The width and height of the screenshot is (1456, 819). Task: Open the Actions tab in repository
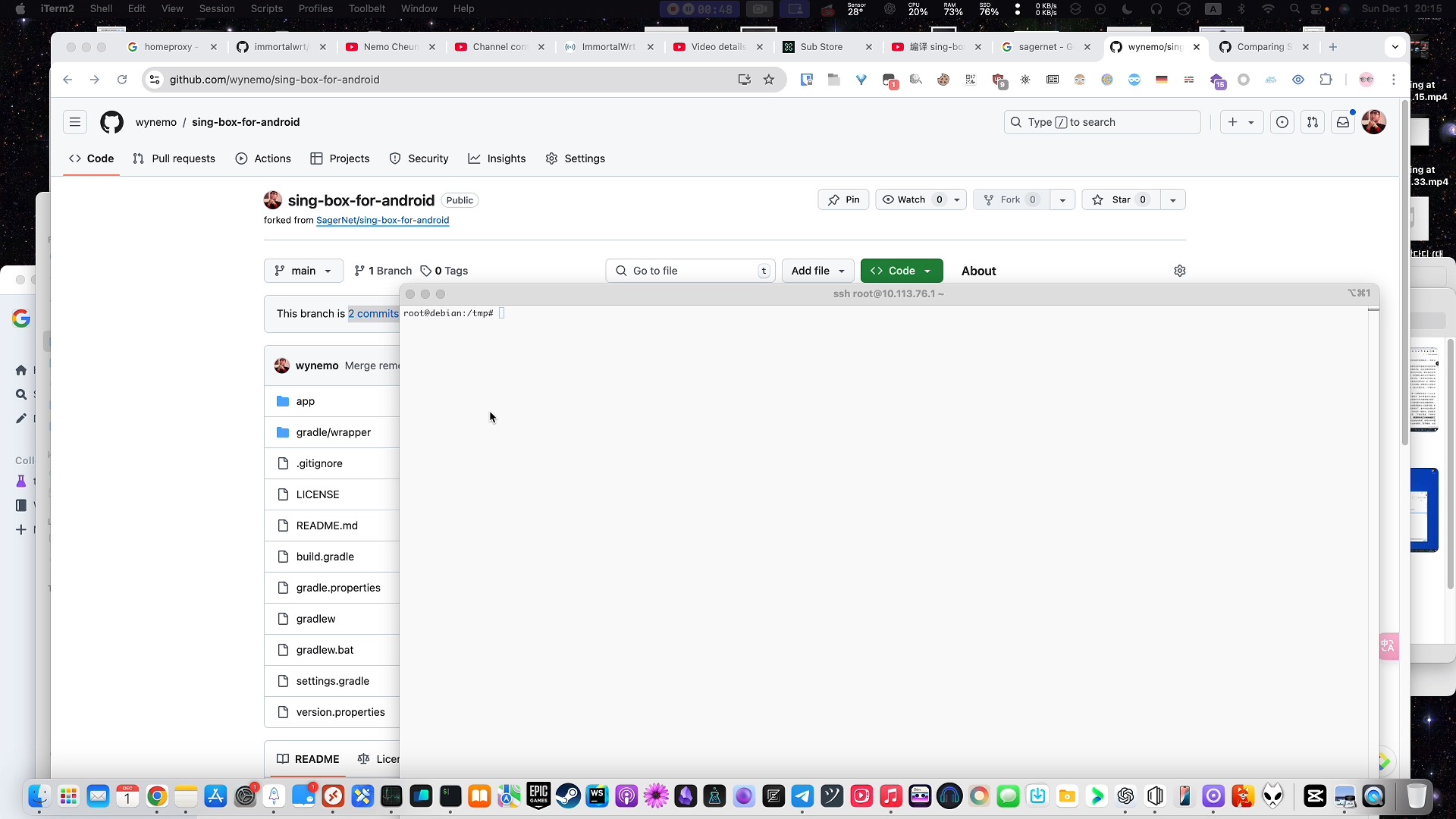click(x=263, y=158)
